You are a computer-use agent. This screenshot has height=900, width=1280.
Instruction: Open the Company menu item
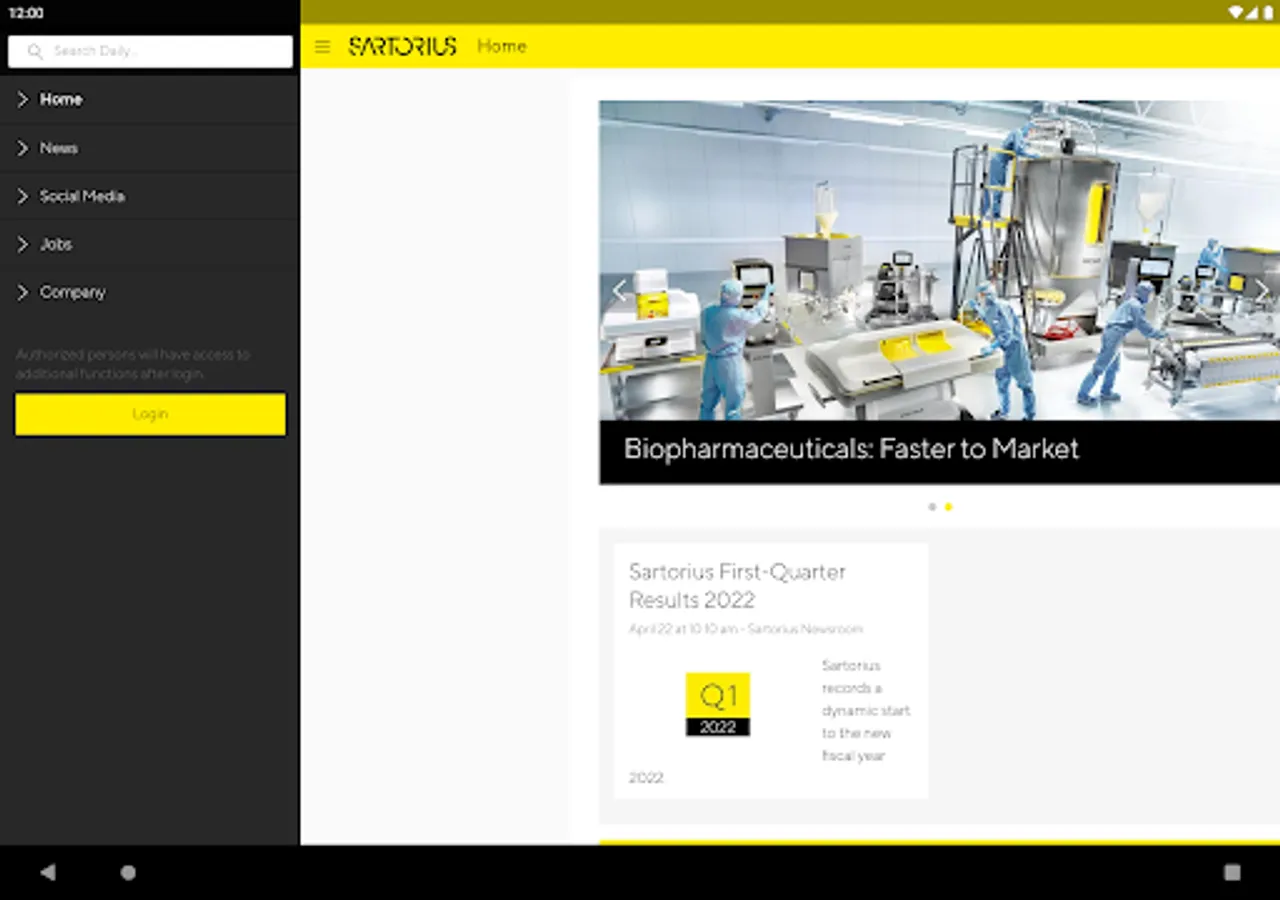tap(150, 292)
